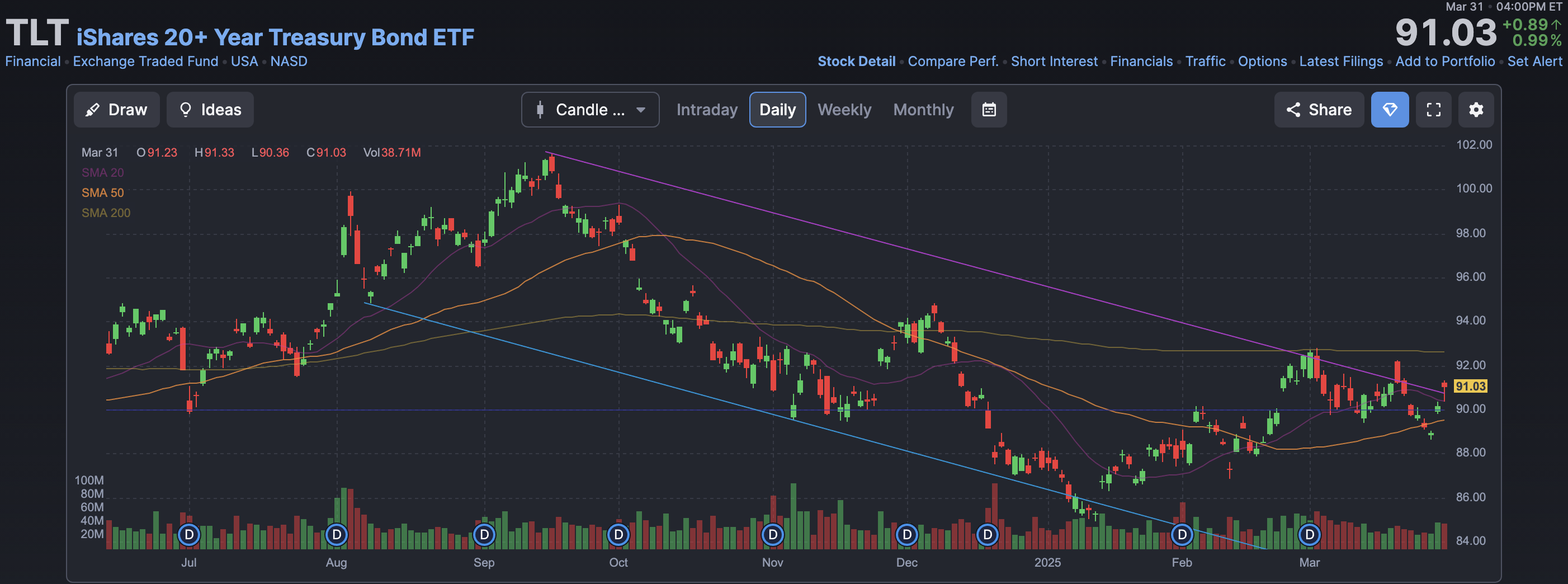The image size is (1568, 584).
Task: Click the blue diamond premium icon
Action: pyautogui.click(x=1390, y=110)
